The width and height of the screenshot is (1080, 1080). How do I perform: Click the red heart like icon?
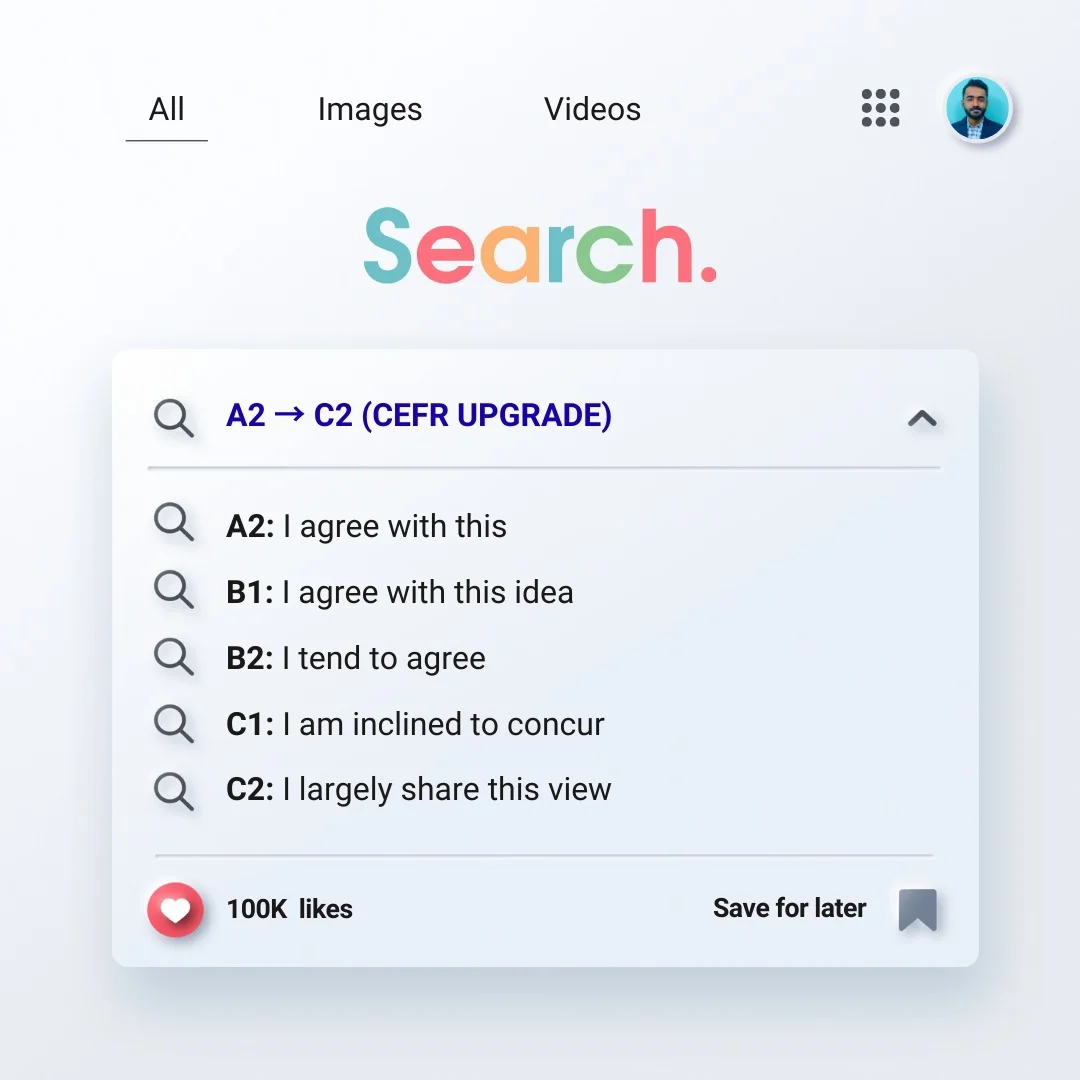[175, 909]
